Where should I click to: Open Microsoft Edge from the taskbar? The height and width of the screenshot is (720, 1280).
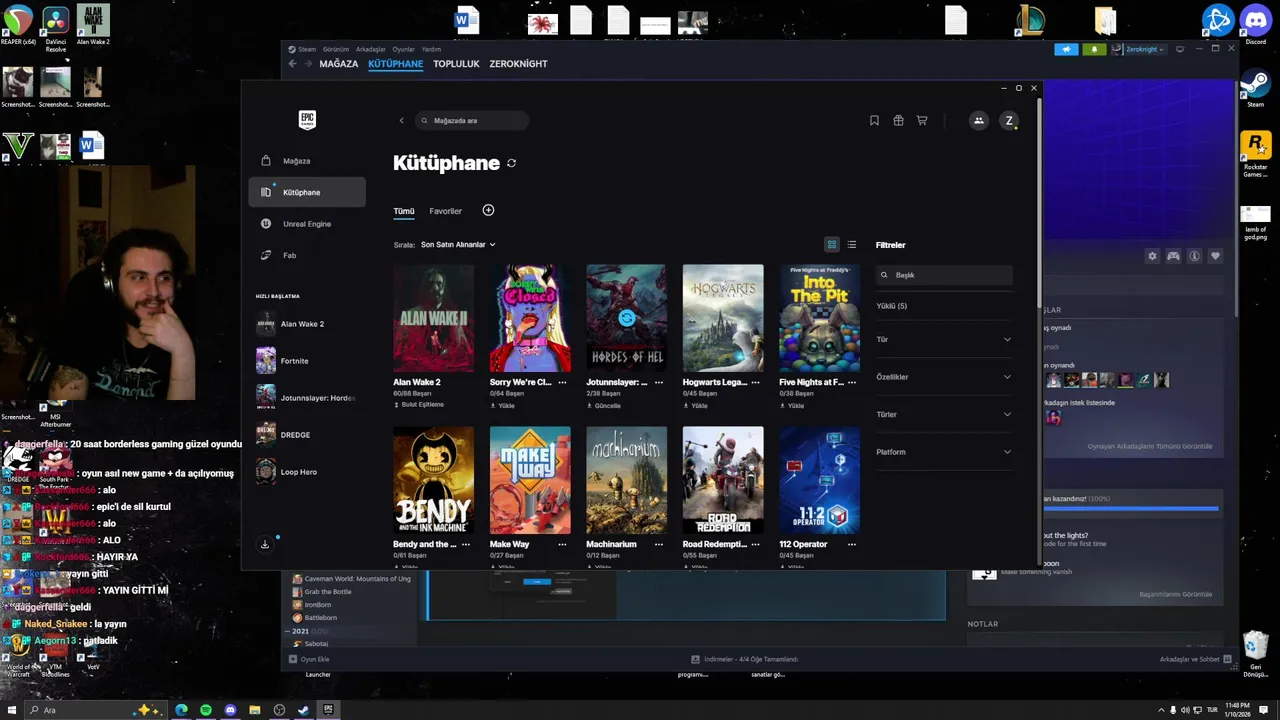(181, 710)
